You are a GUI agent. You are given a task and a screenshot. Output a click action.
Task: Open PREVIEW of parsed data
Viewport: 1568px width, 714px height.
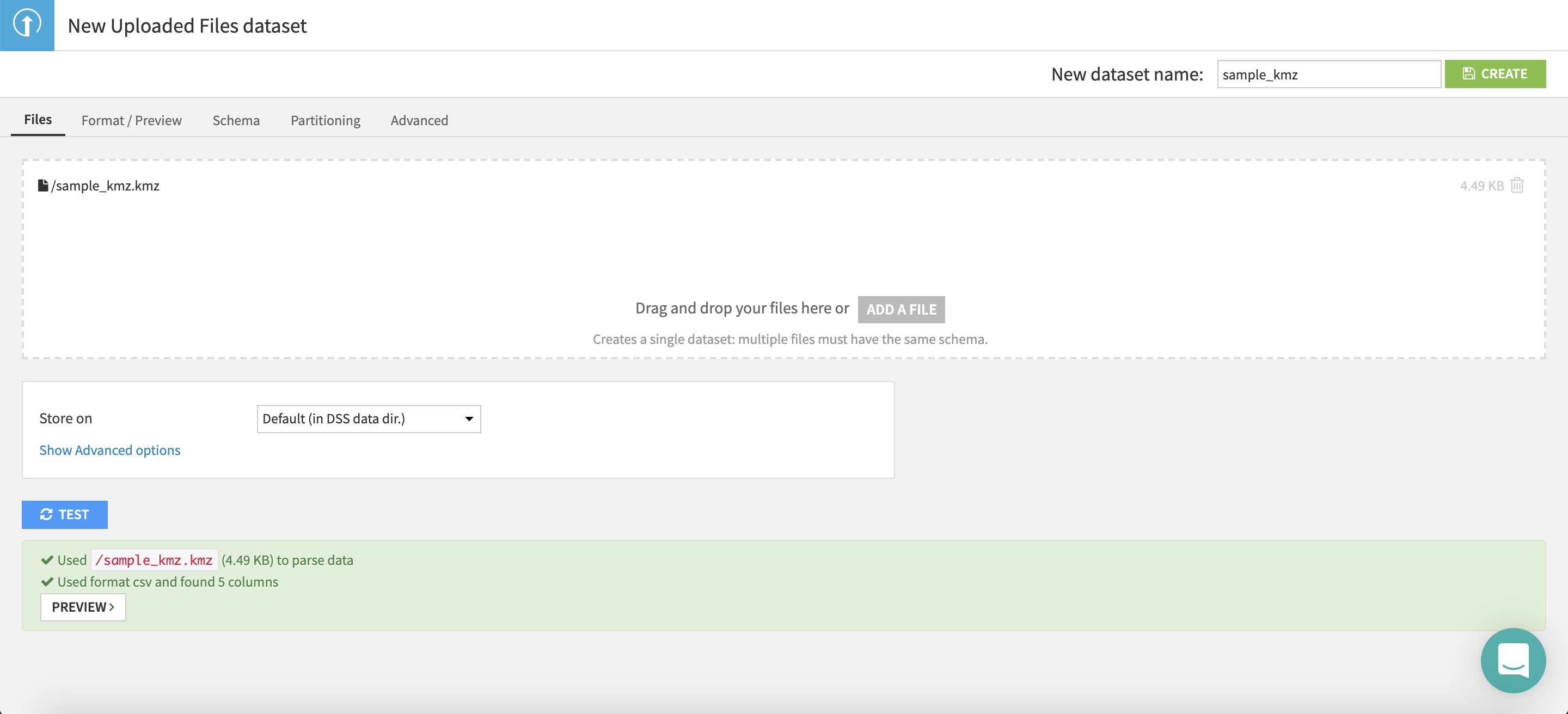pyautogui.click(x=83, y=607)
